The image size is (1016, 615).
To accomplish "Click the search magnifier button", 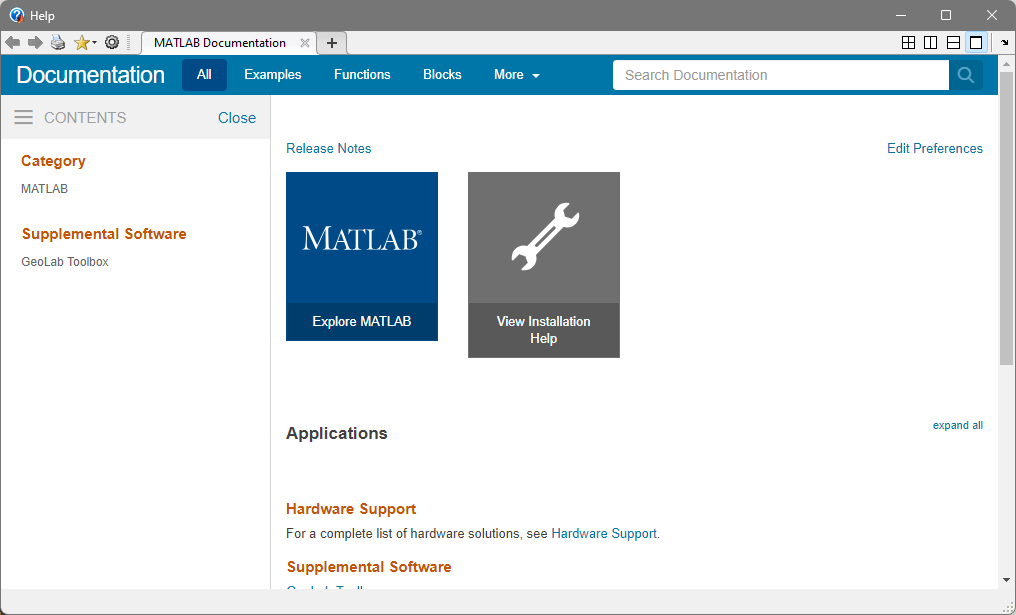I will (965, 75).
